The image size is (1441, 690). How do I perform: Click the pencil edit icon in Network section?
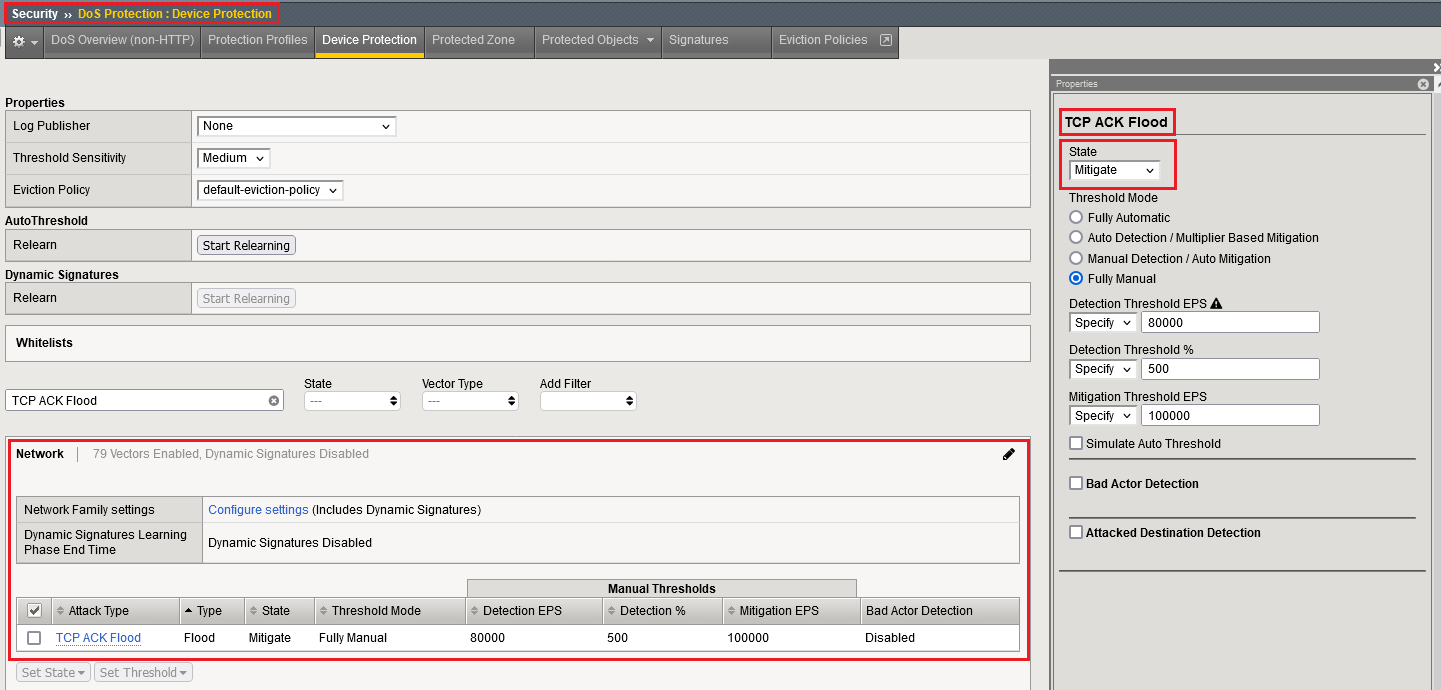point(1008,454)
